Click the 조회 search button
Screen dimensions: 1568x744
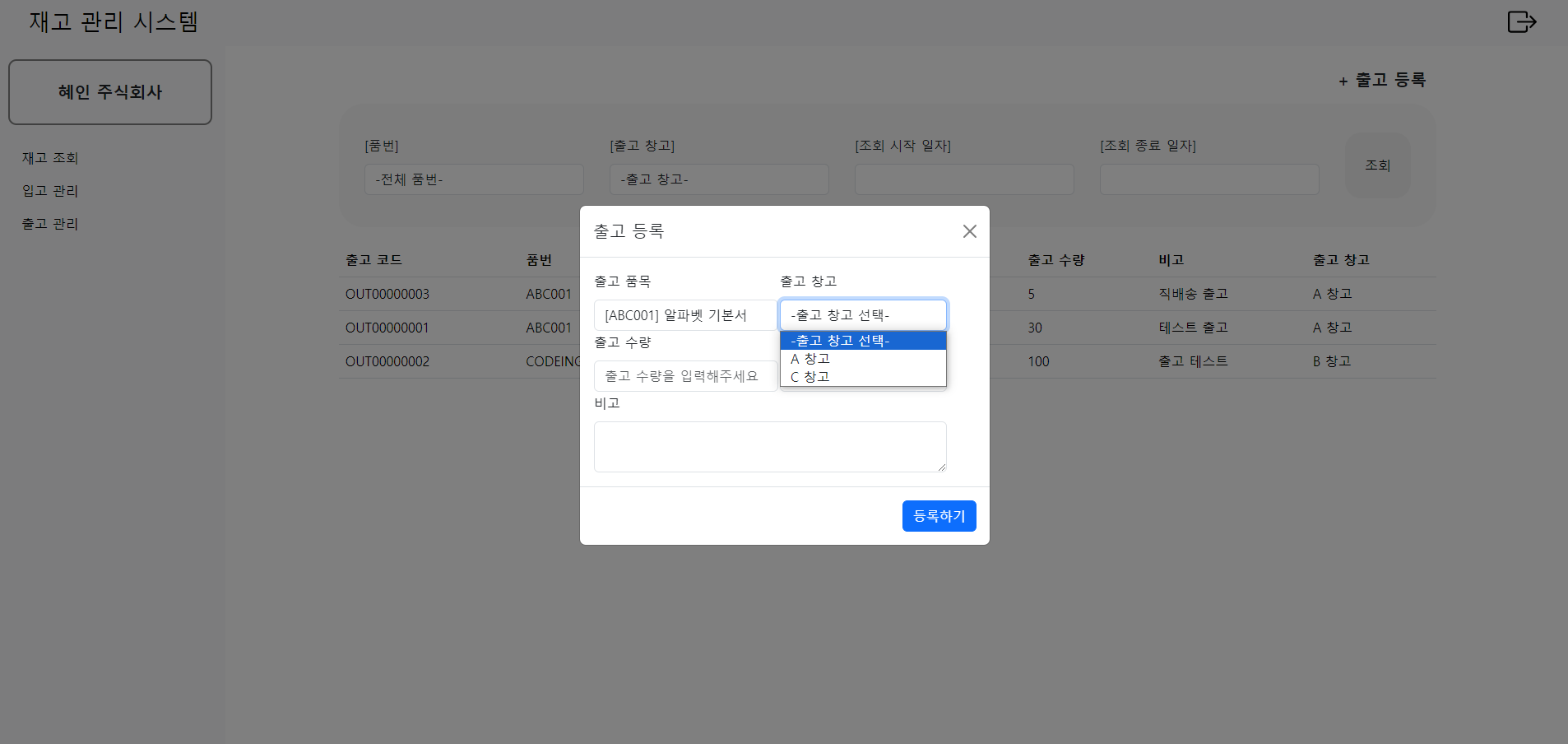pyautogui.click(x=1378, y=165)
